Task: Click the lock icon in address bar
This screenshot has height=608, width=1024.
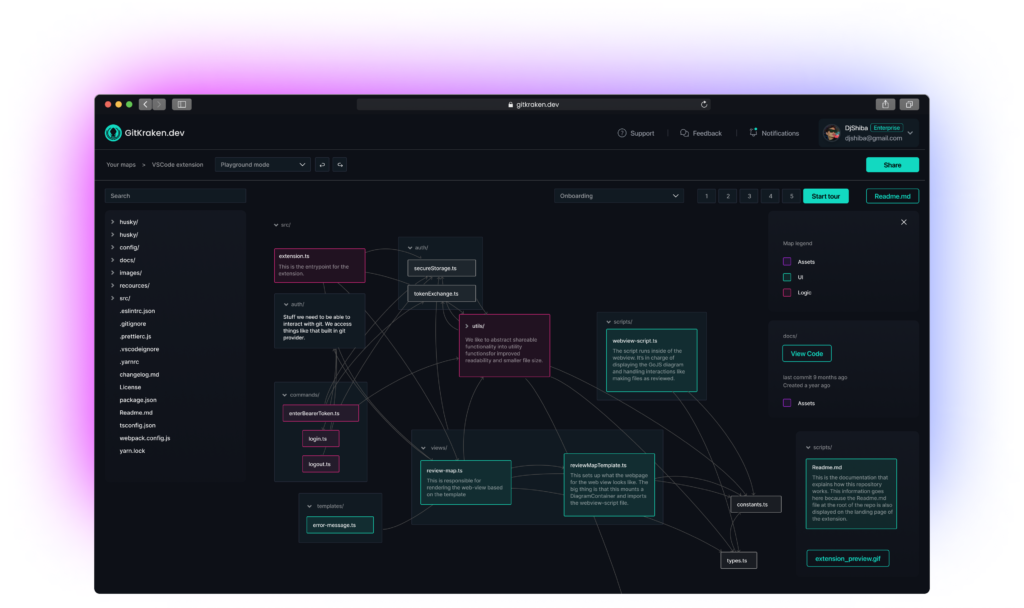Action: pos(511,104)
